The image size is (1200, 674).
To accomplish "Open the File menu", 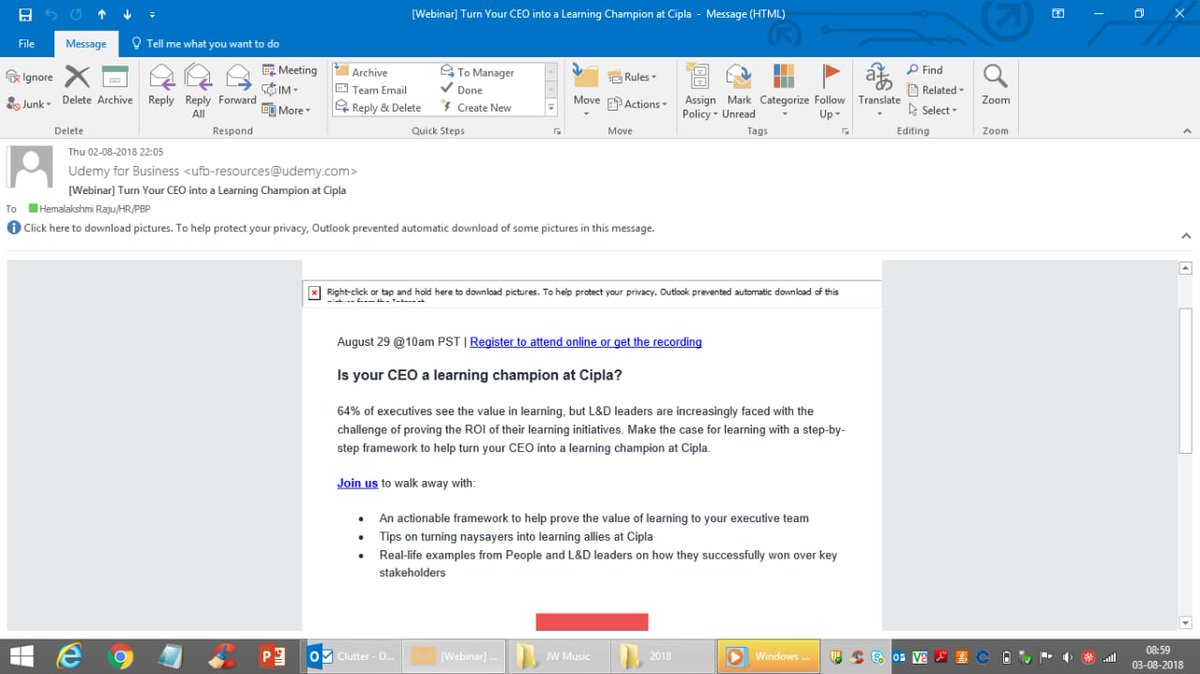I will [26, 44].
